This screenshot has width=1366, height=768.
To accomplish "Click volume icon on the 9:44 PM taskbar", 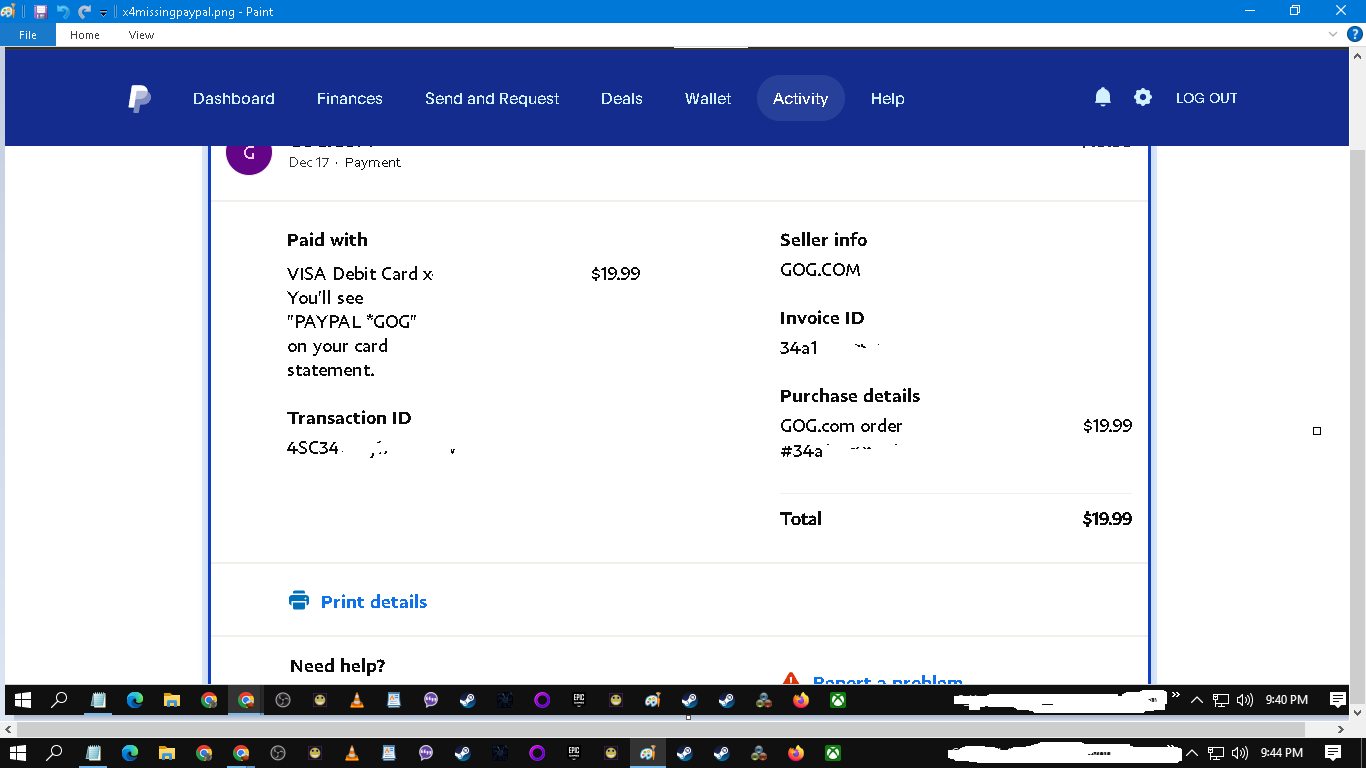I will tap(1241, 753).
